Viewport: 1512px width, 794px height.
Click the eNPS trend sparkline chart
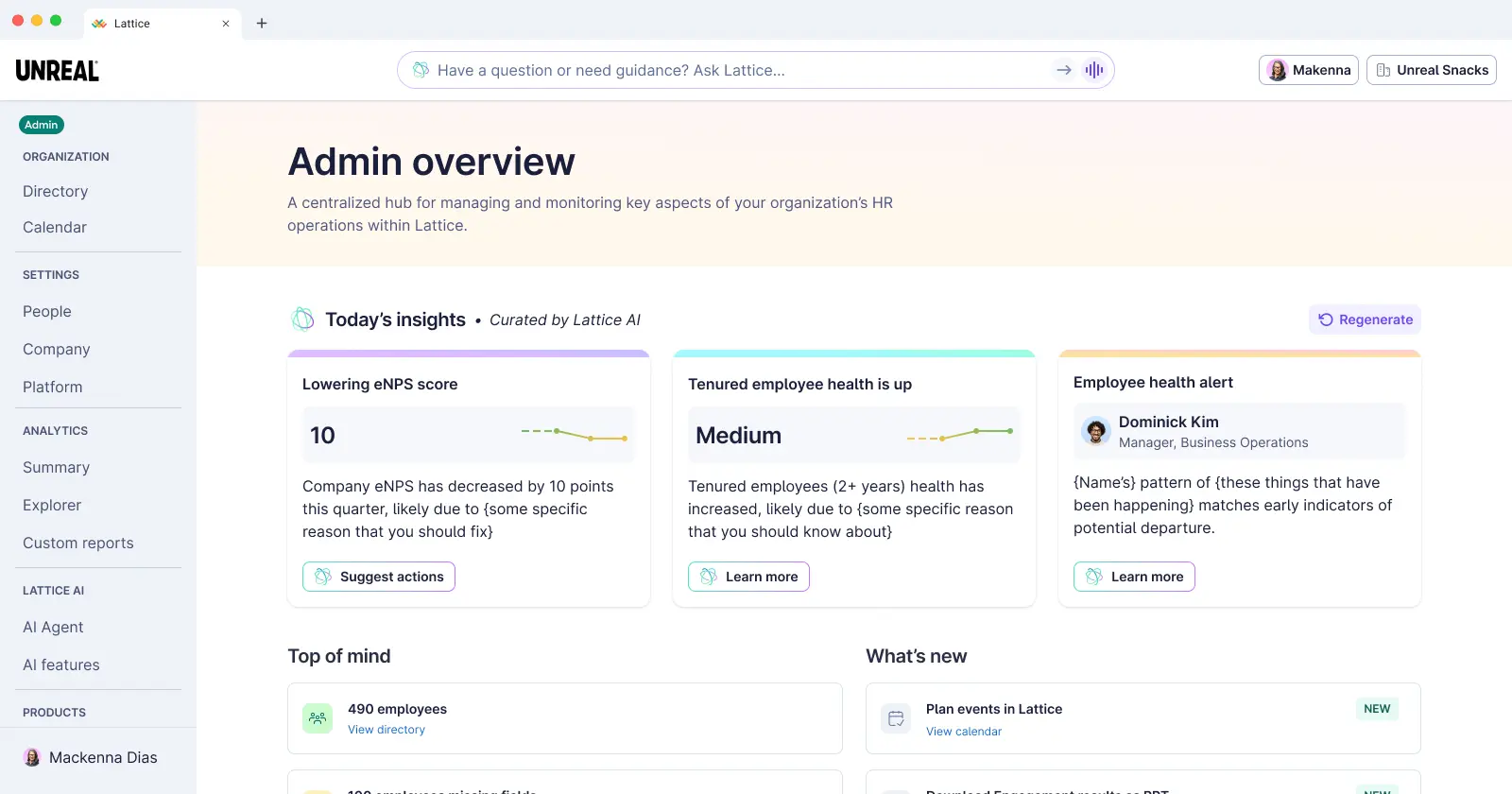pyautogui.click(x=575, y=435)
